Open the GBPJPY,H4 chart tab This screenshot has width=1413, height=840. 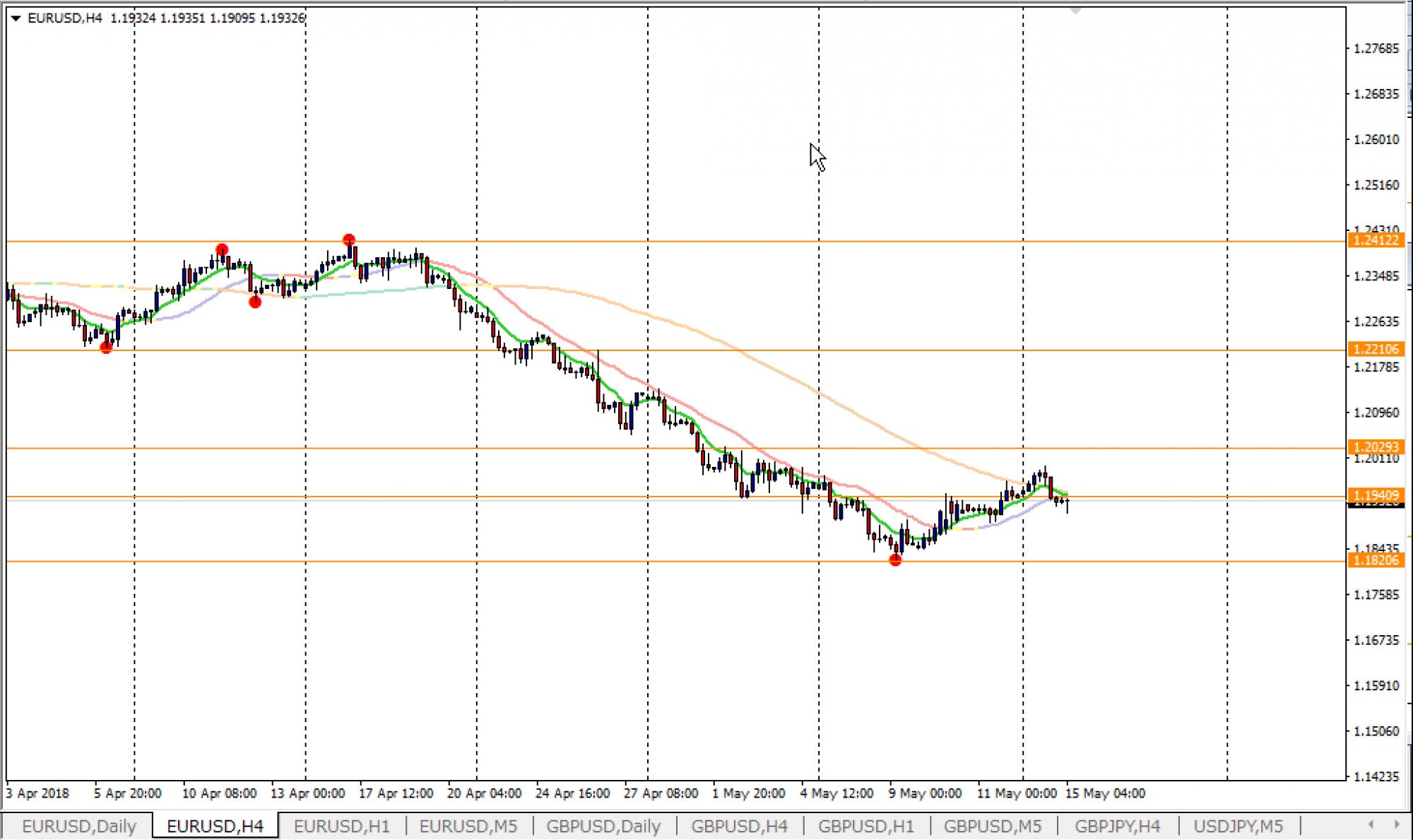[1117, 826]
